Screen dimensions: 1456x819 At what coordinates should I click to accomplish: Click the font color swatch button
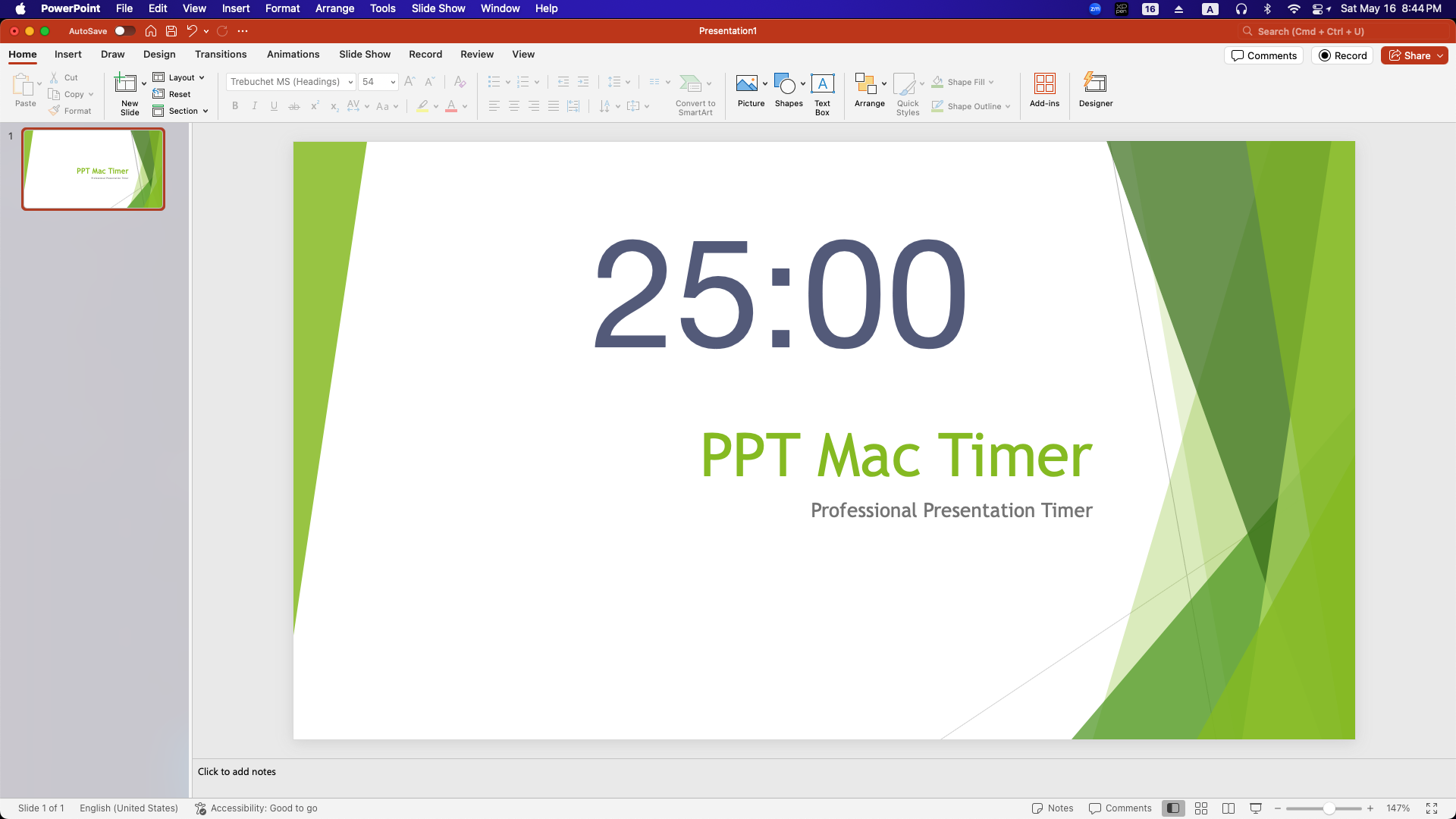pos(451,106)
